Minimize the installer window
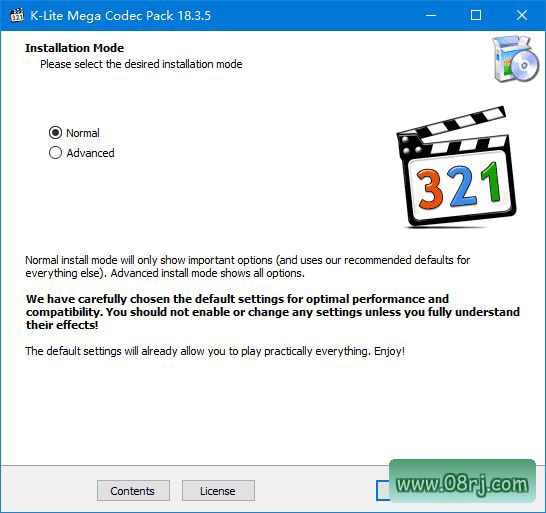The image size is (546, 513). [x=431, y=15]
